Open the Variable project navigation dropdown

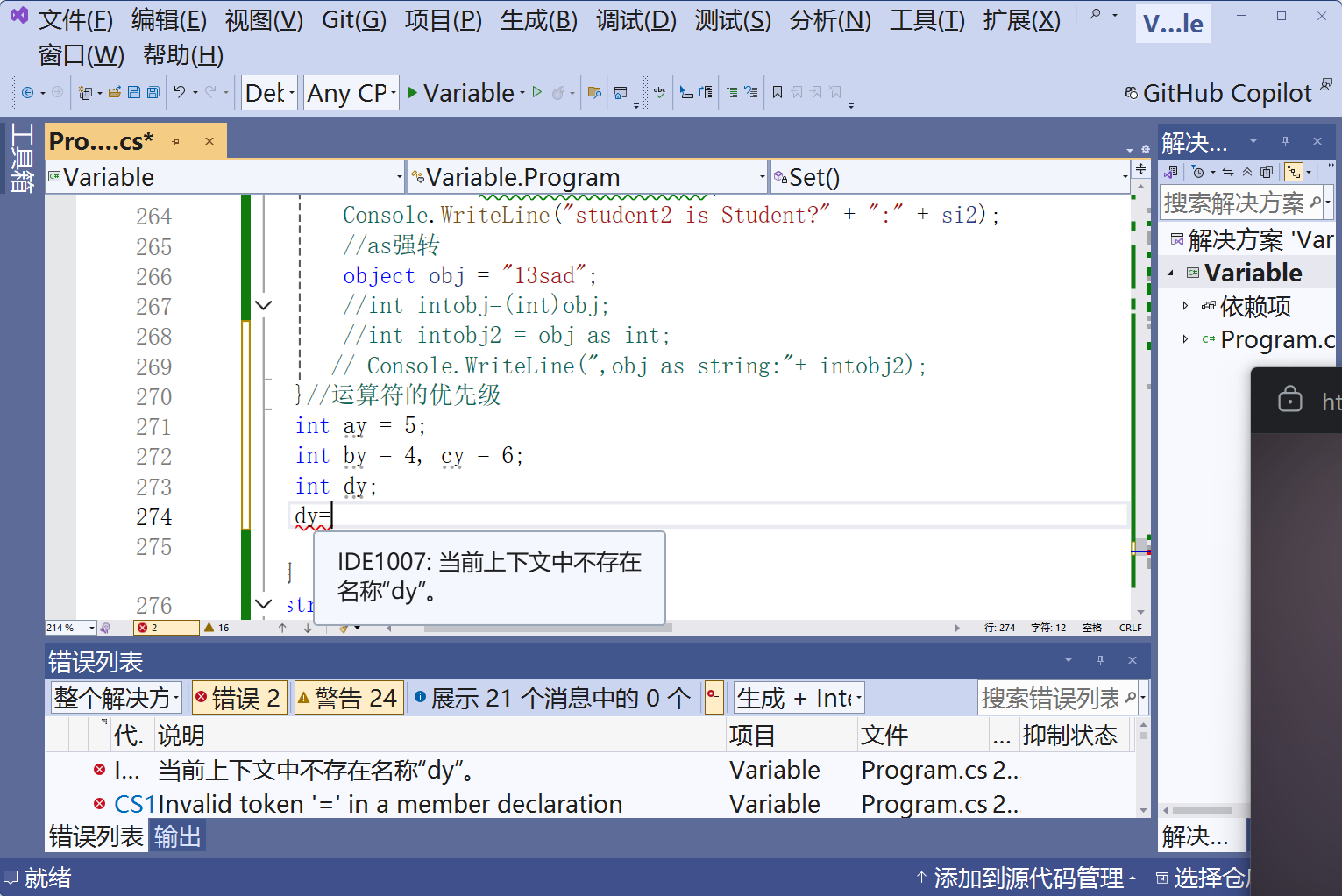[225, 177]
